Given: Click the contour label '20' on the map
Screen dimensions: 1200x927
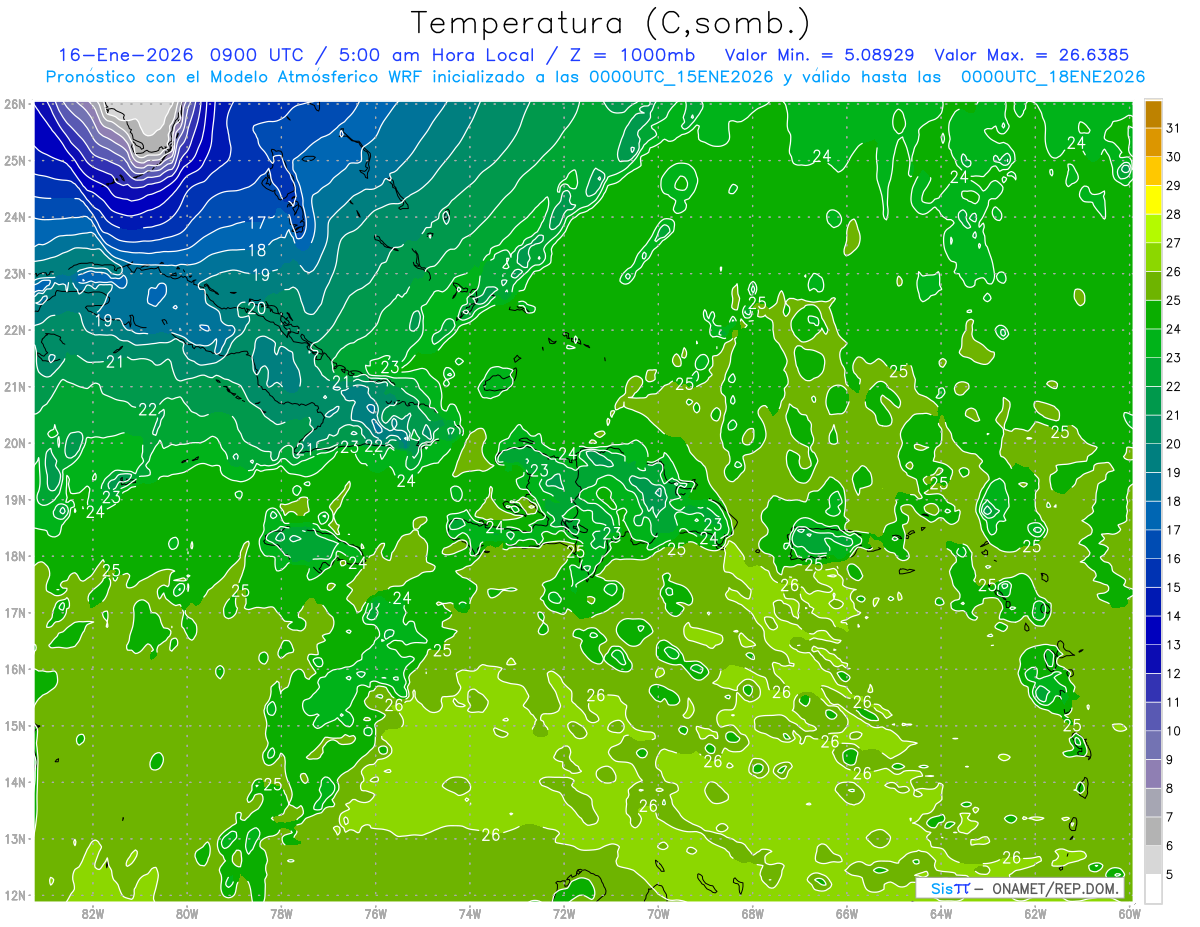Looking at the screenshot, I should 256,308.
